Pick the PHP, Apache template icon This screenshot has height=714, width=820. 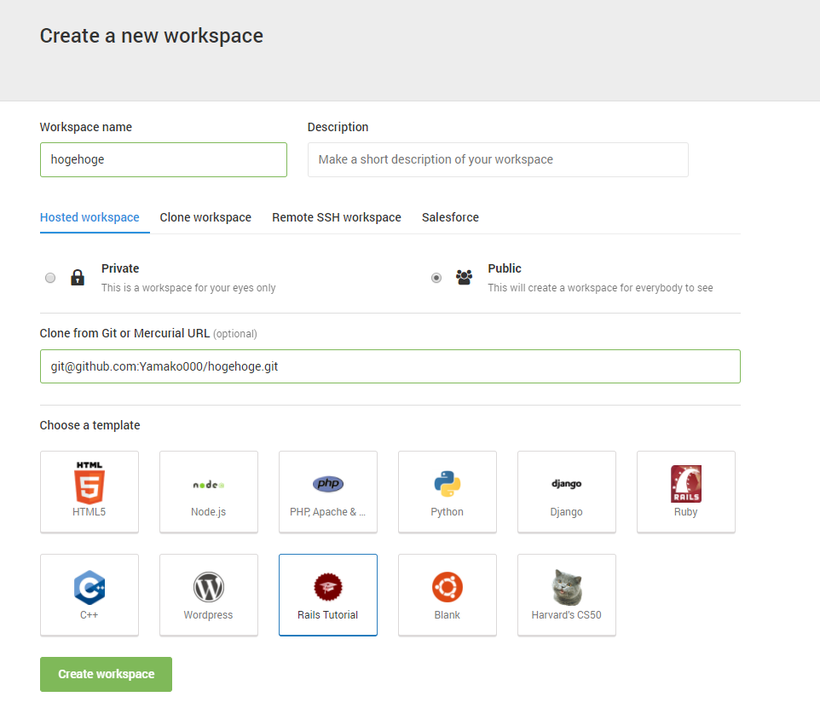328,484
